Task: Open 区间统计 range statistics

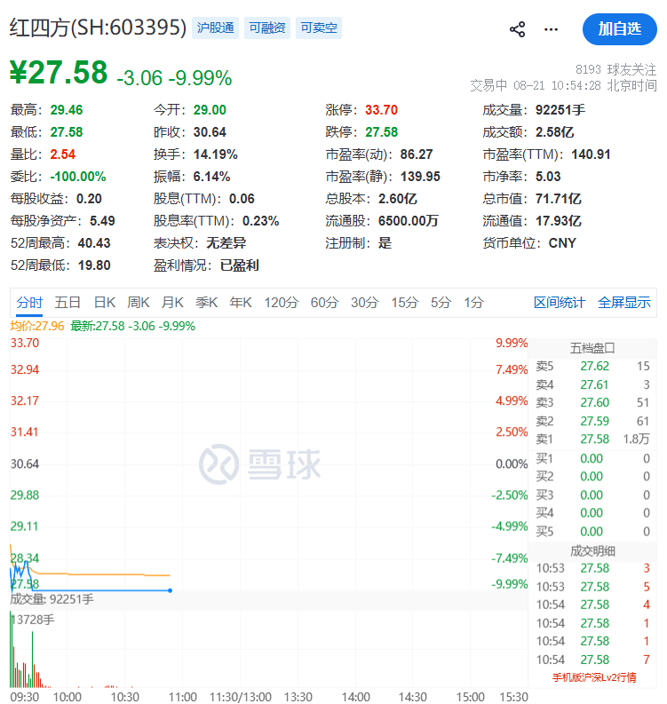Action: (x=559, y=303)
